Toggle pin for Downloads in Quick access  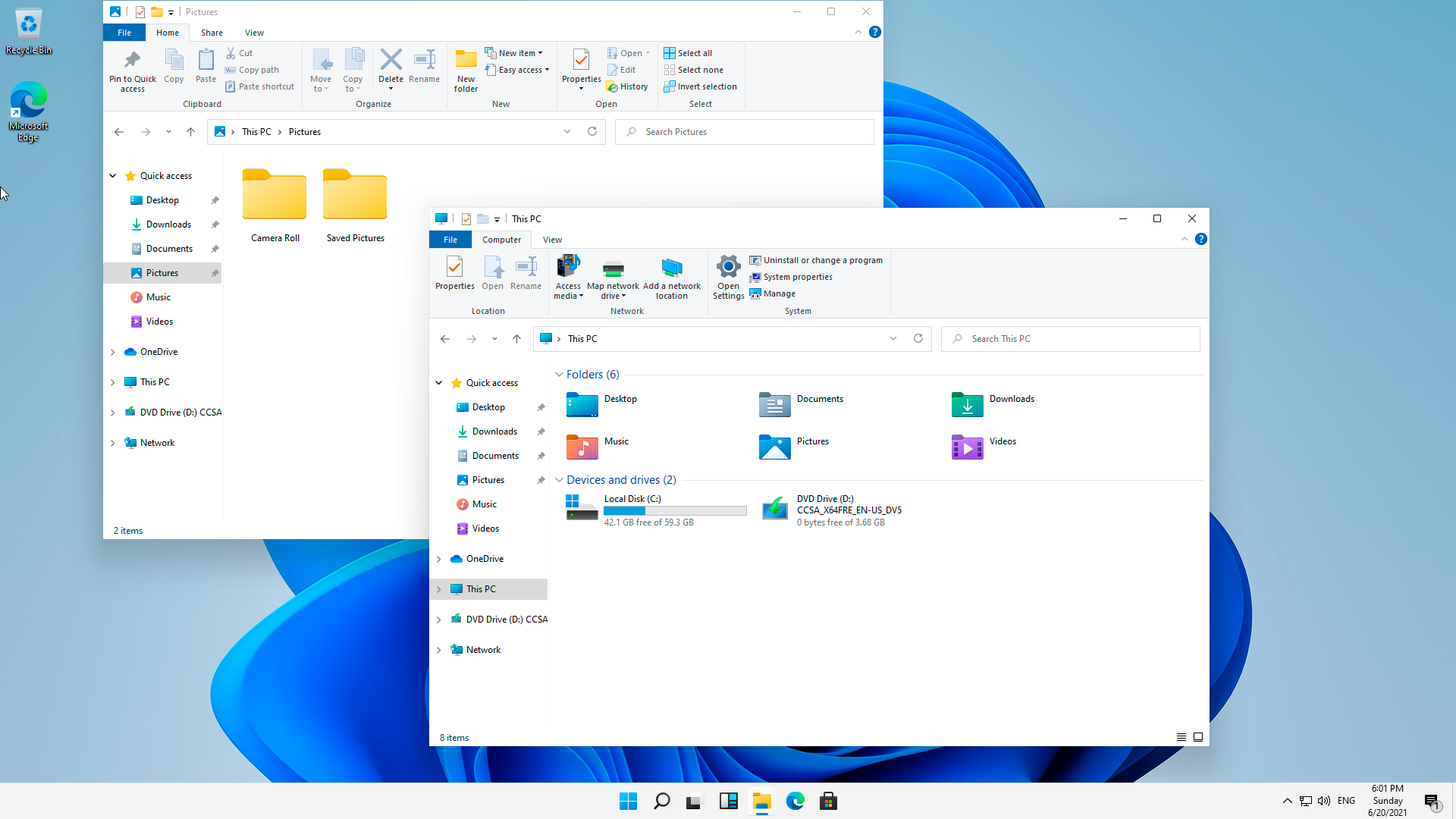pyautogui.click(x=543, y=432)
